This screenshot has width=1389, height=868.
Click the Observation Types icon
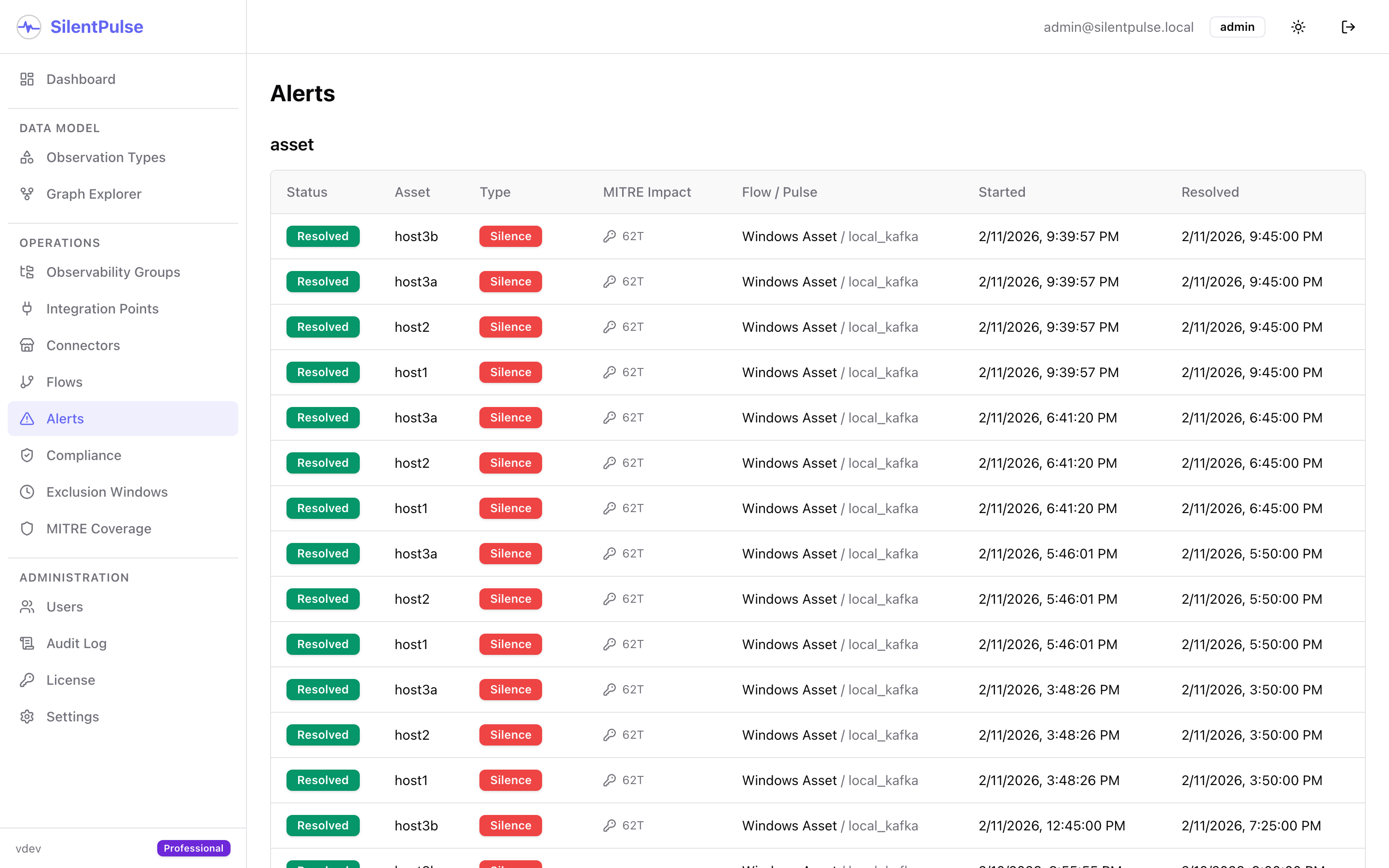pyautogui.click(x=27, y=157)
